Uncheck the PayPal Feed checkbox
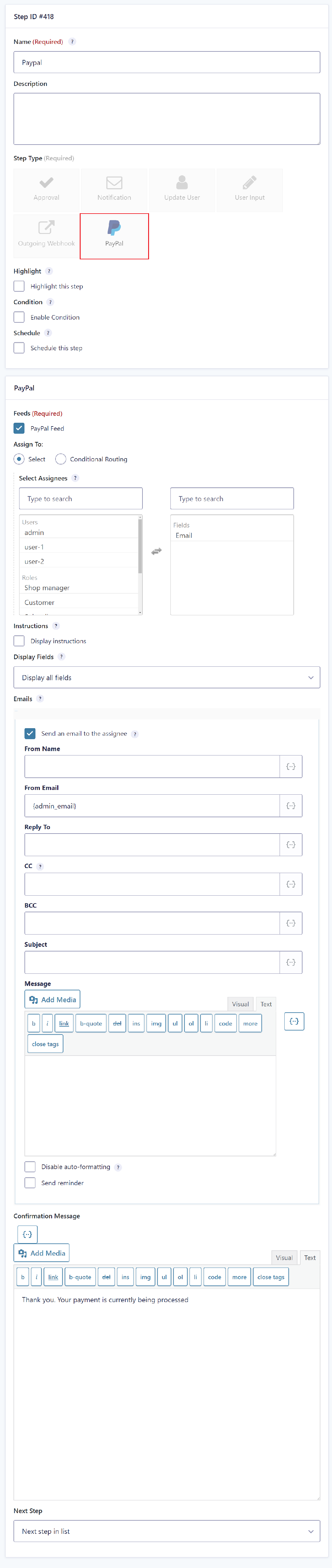 click(19, 428)
